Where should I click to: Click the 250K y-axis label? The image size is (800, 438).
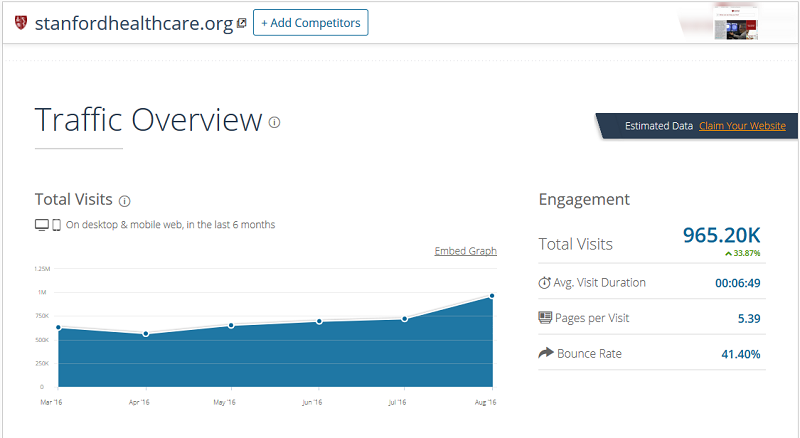(42, 363)
